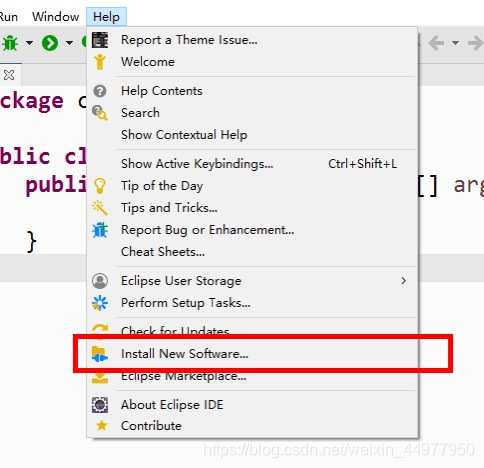Viewport: 484px width, 468px height.
Task: Choose Show Contextual Help
Action: point(184,135)
